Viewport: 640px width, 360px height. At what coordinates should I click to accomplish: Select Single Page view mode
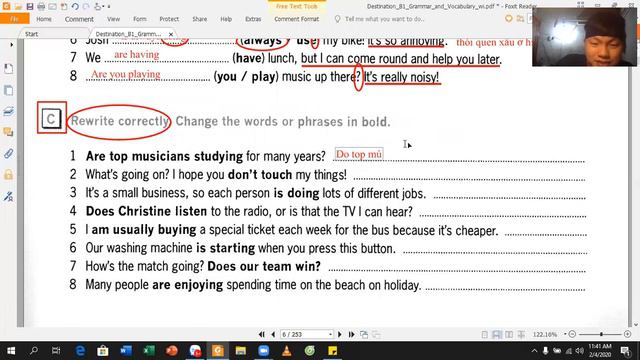(x=484, y=335)
